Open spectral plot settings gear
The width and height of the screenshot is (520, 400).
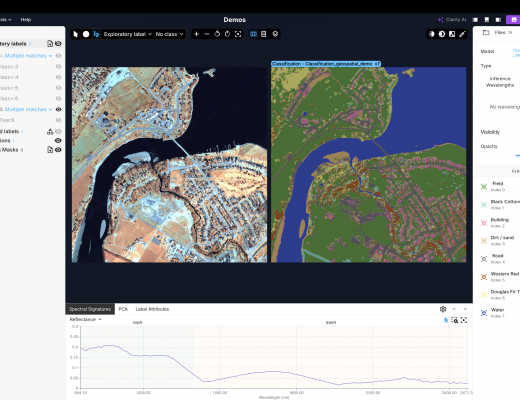(x=443, y=309)
